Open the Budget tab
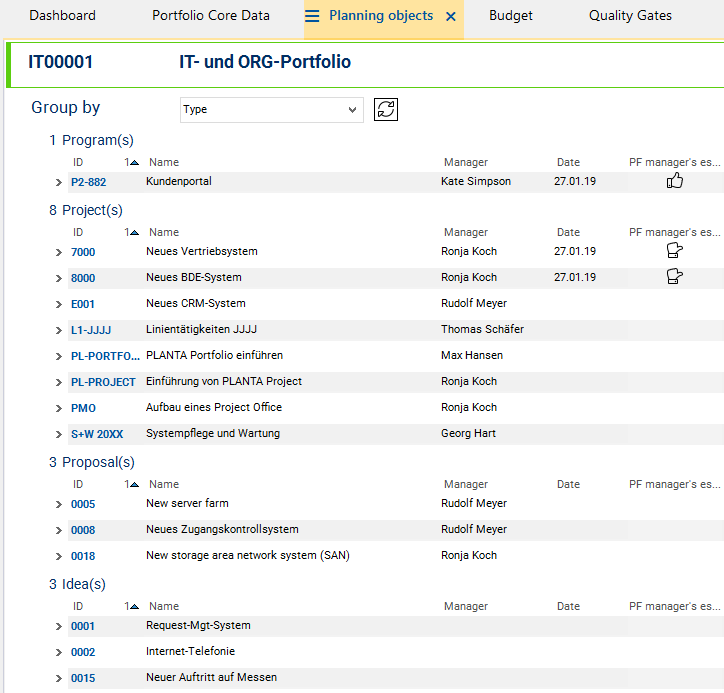724x693 pixels. [511, 16]
